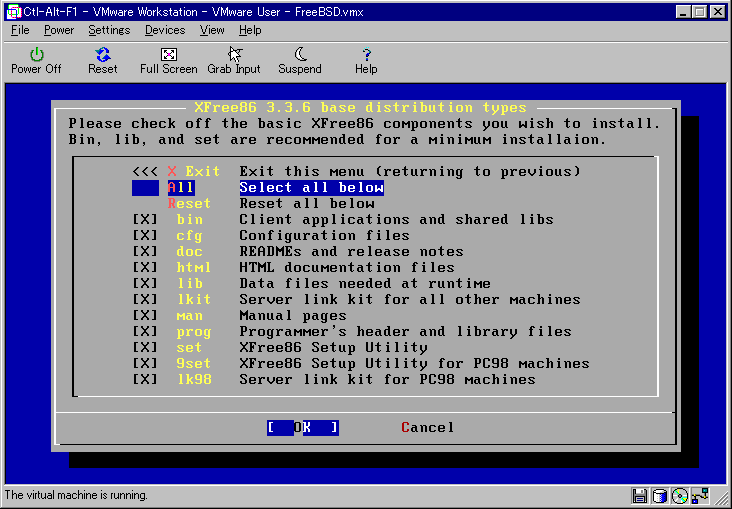Switch VM to Full Screen
The height and width of the screenshot is (509, 732).
[169, 61]
